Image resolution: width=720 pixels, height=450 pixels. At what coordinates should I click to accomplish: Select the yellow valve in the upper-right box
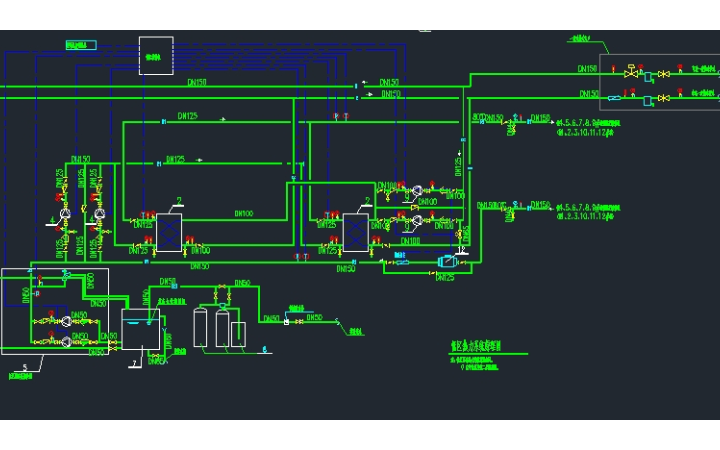[x=631, y=73]
